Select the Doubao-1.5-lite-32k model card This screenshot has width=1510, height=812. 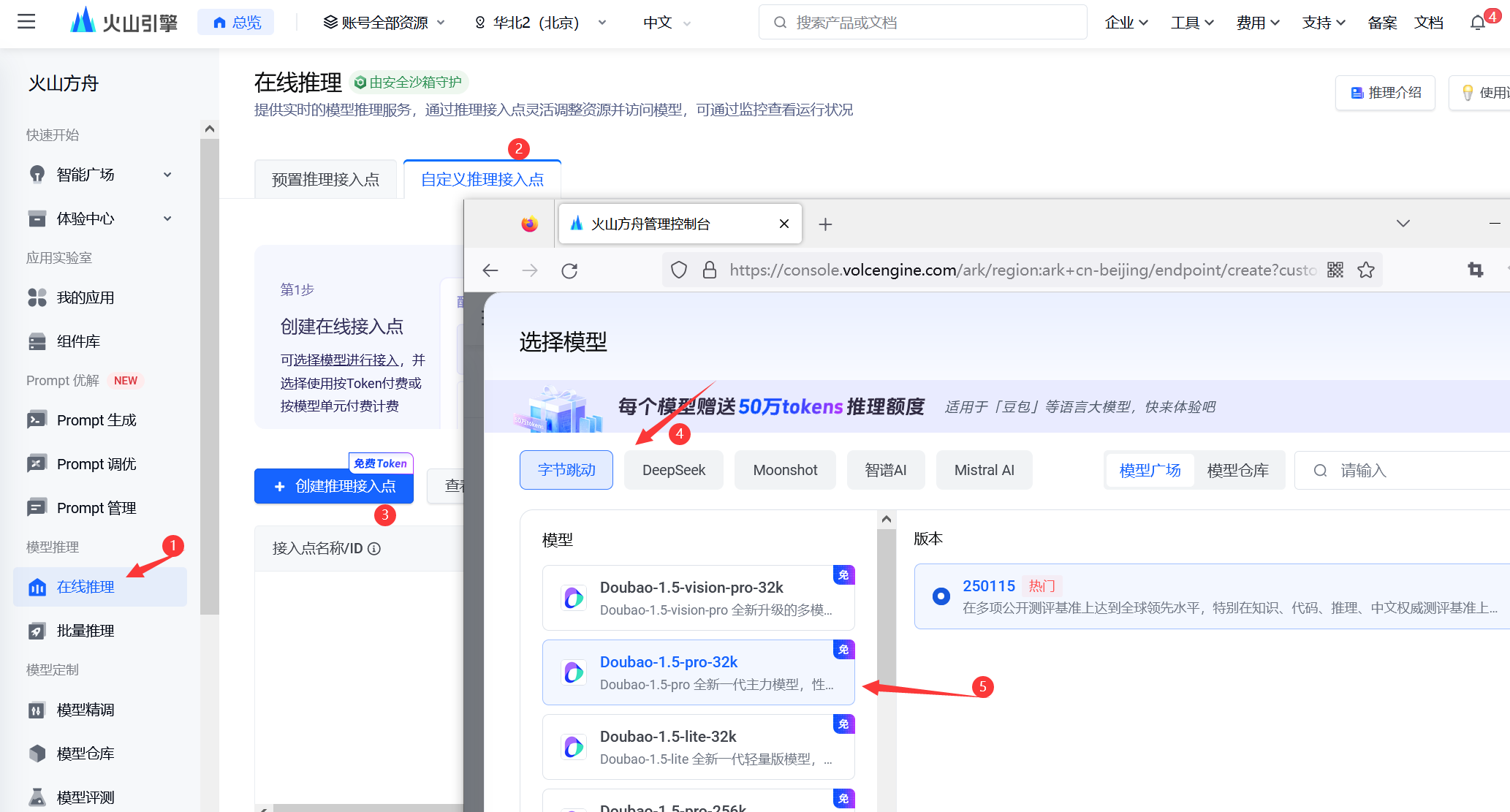[x=699, y=747]
